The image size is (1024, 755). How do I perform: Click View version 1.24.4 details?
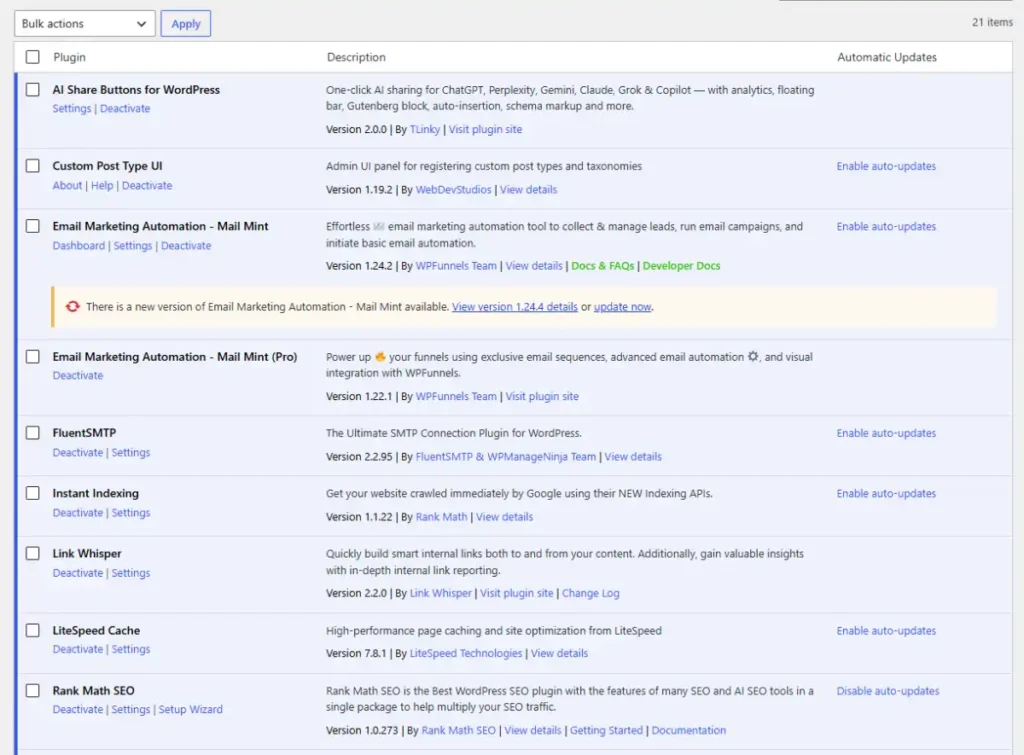tap(515, 307)
